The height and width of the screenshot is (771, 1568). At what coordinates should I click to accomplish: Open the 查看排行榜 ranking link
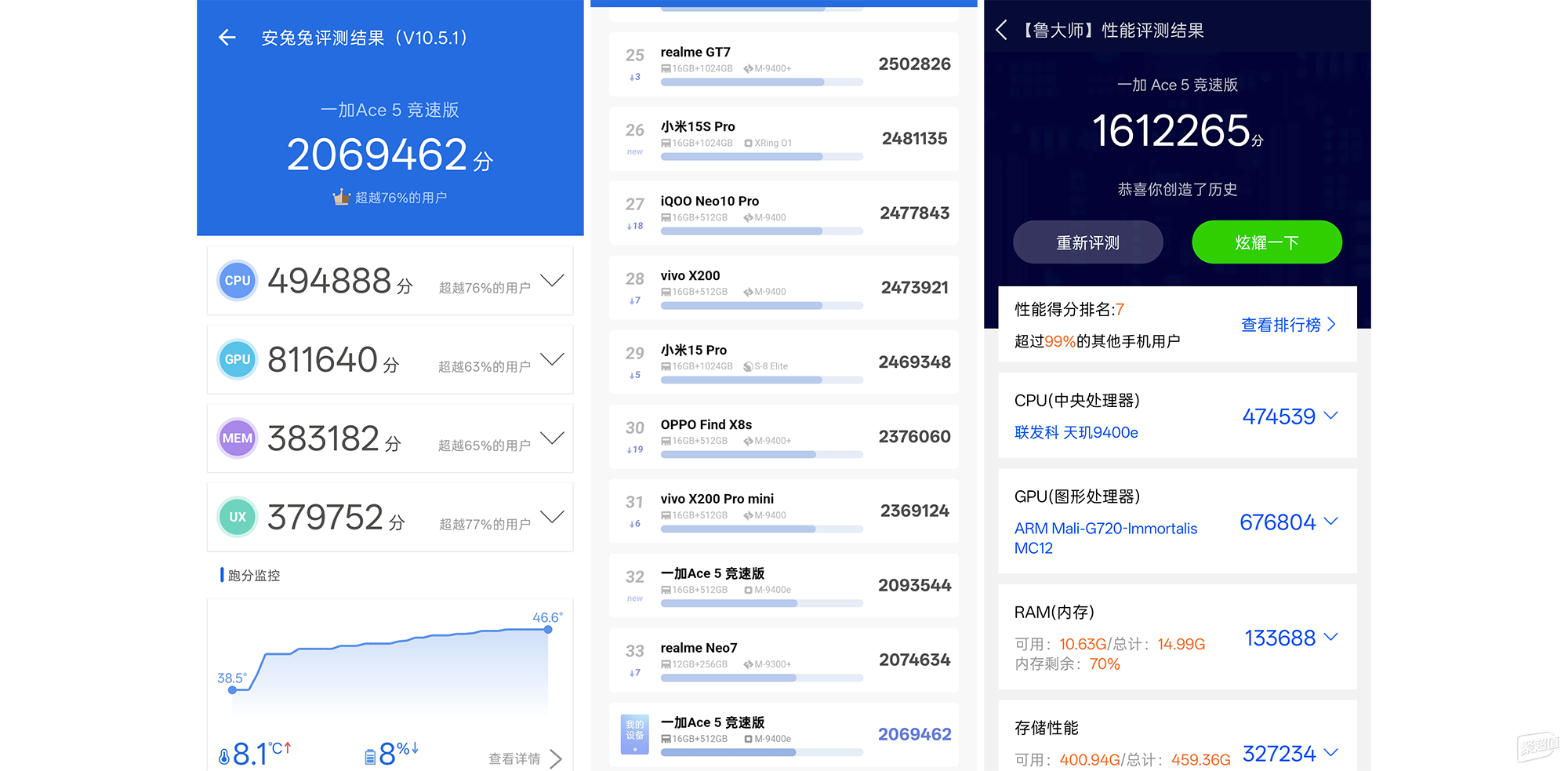coord(1288,325)
